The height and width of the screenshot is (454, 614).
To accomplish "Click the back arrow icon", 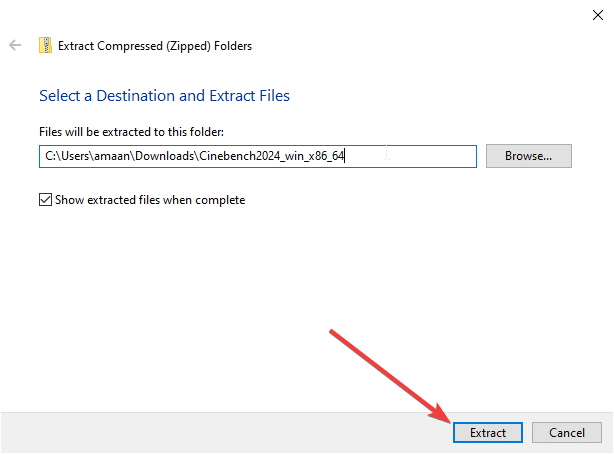I will point(15,45).
